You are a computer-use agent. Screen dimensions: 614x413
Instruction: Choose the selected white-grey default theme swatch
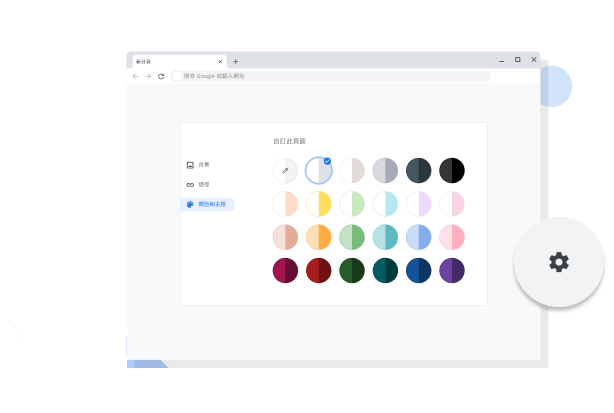click(x=319, y=171)
